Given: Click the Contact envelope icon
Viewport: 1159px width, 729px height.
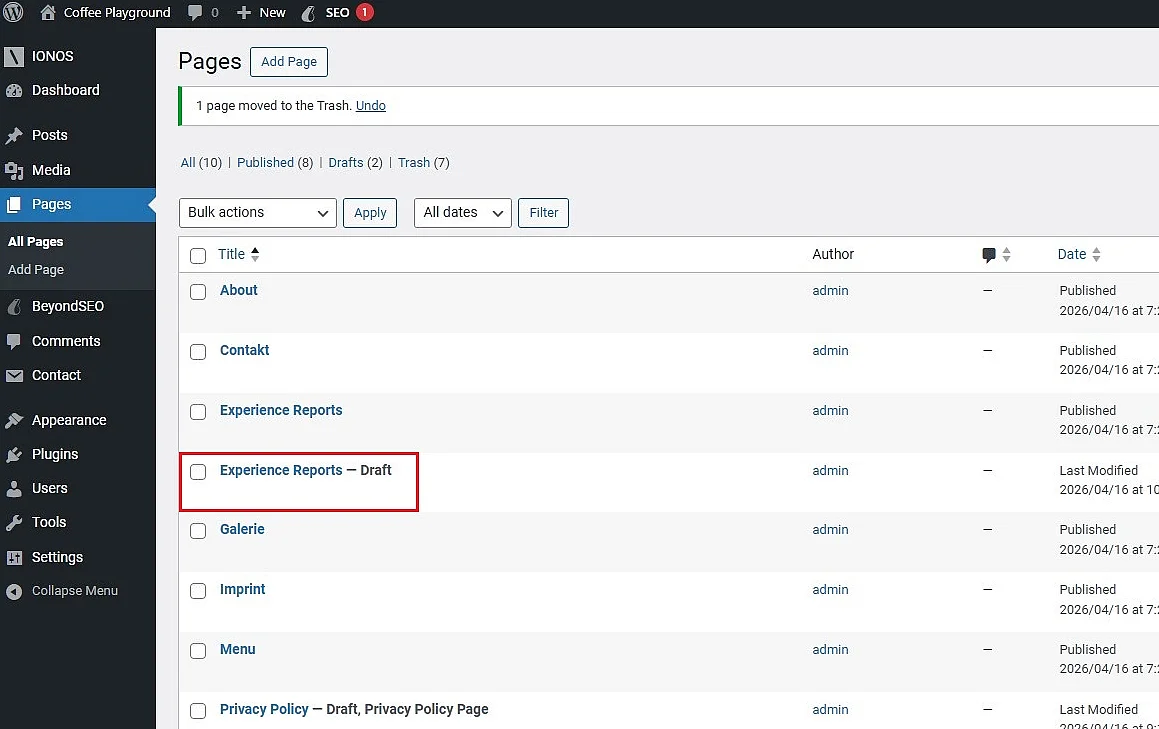Looking at the screenshot, I should 14,376.
